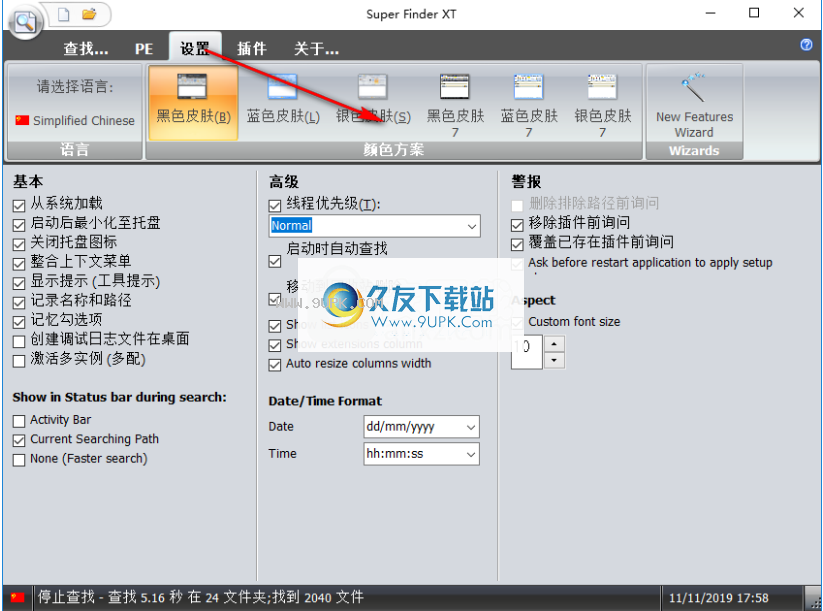The image size is (823, 611).
Task: Toggle 启动后最小化至托盘 checkbox
Action: (x=19, y=225)
